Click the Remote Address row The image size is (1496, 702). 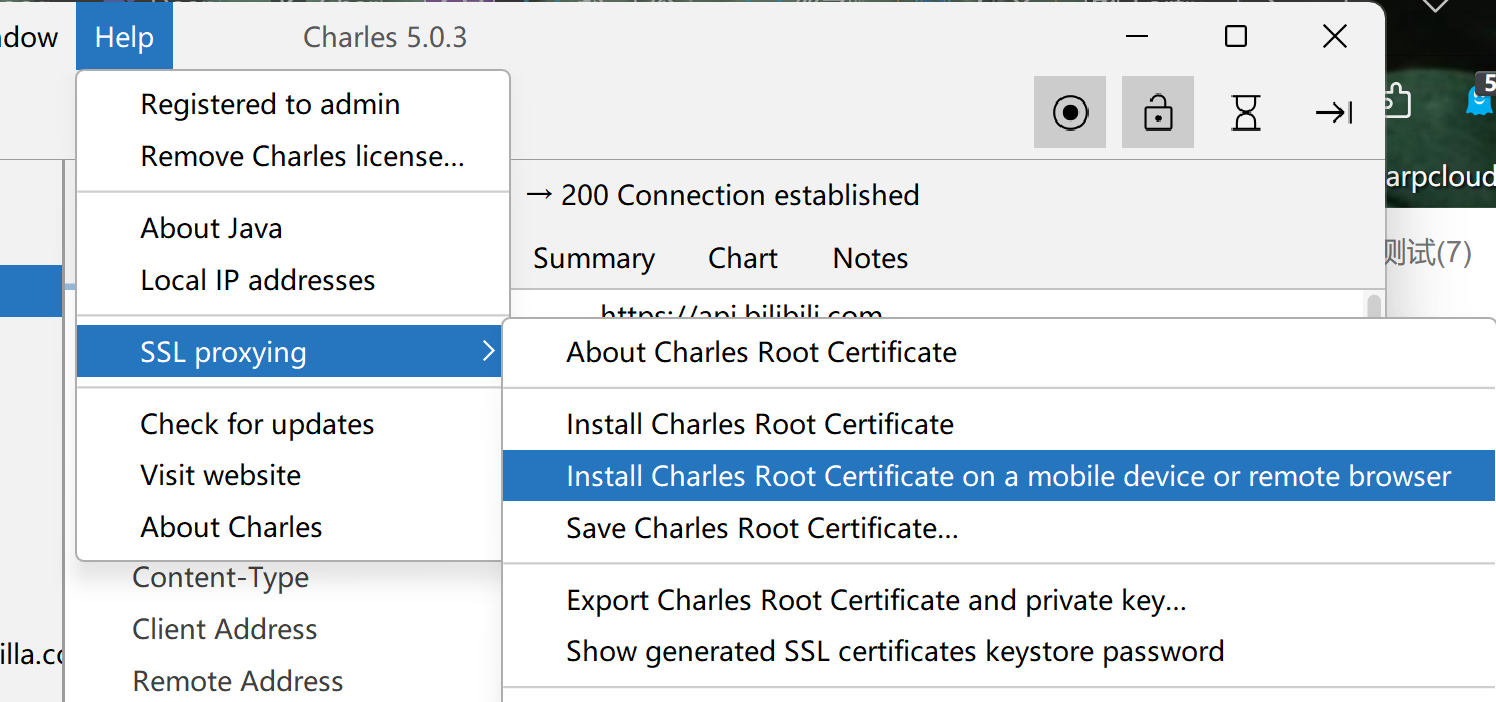click(x=237, y=681)
